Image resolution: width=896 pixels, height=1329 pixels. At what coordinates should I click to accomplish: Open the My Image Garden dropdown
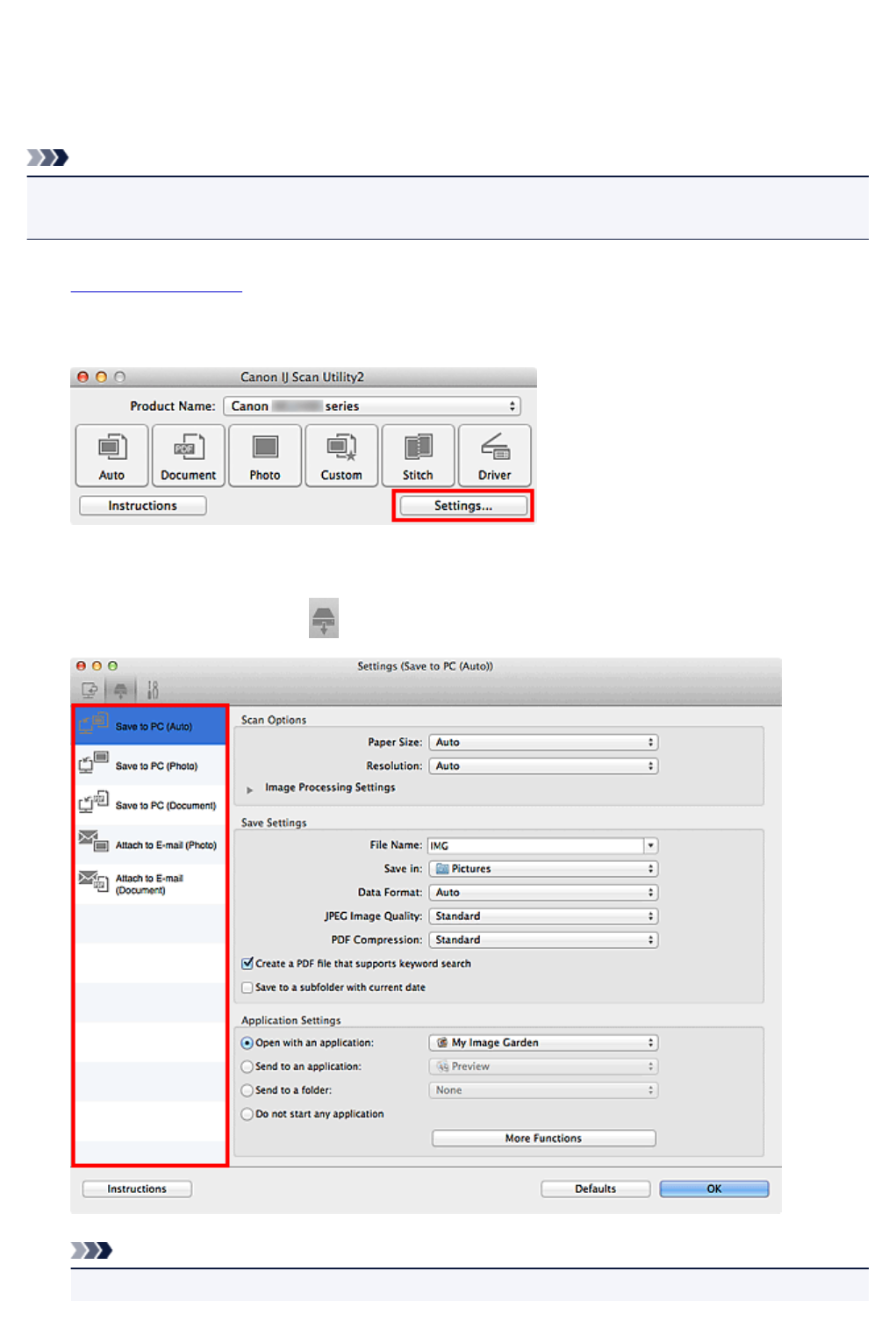pyautogui.click(x=543, y=1043)
